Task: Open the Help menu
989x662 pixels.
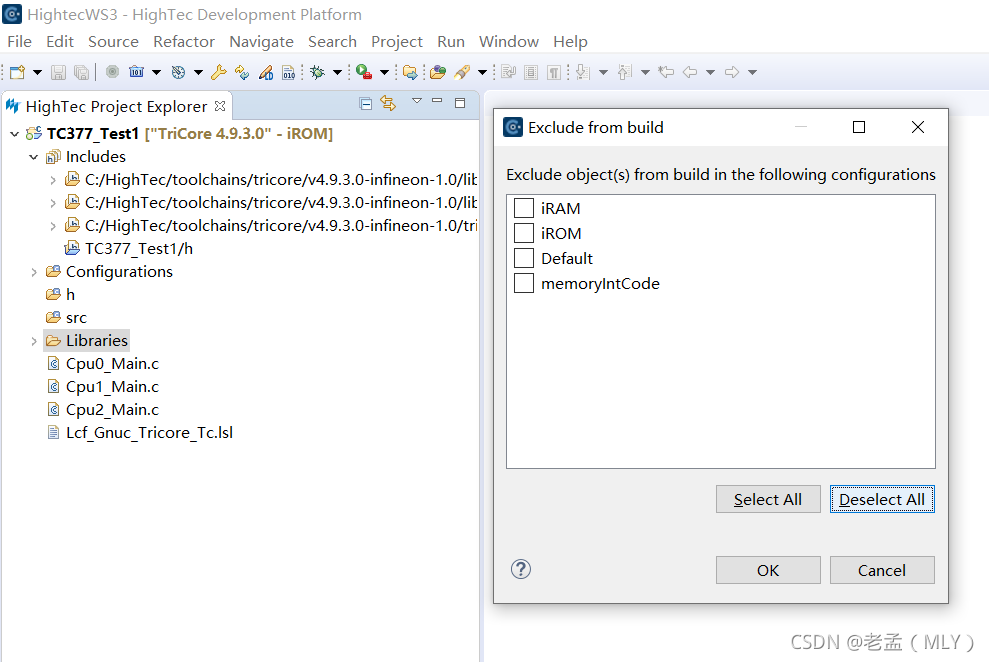Action: pyautogui.click(x=570, y=42)
